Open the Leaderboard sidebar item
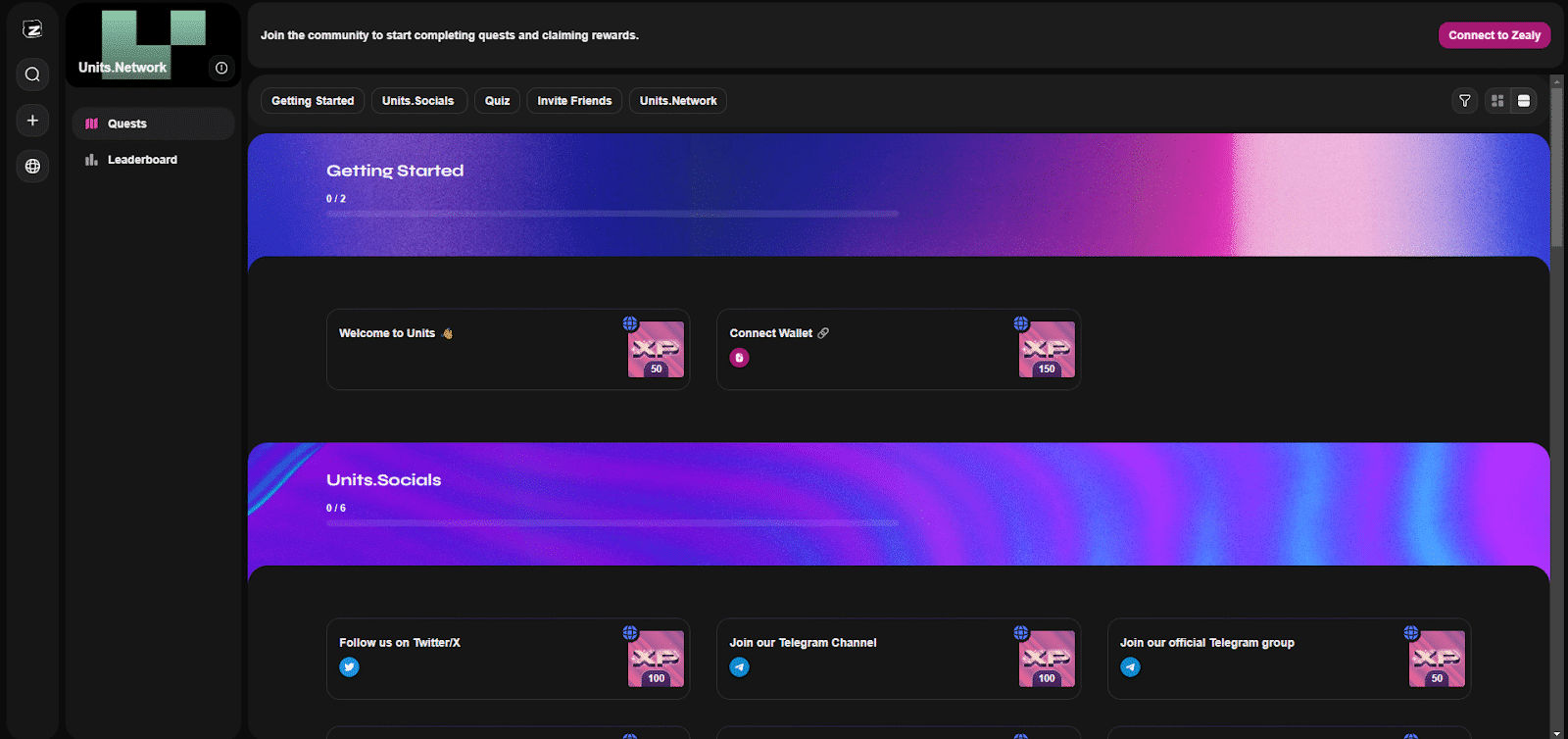The height and width of the screenshot is (739, 1568). point(153,160)
